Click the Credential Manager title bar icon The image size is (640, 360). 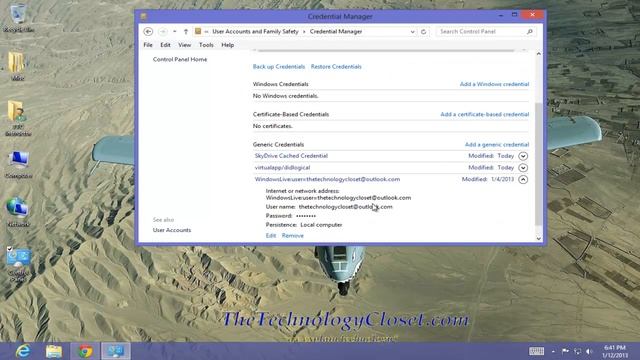click(x=143, y=16)
